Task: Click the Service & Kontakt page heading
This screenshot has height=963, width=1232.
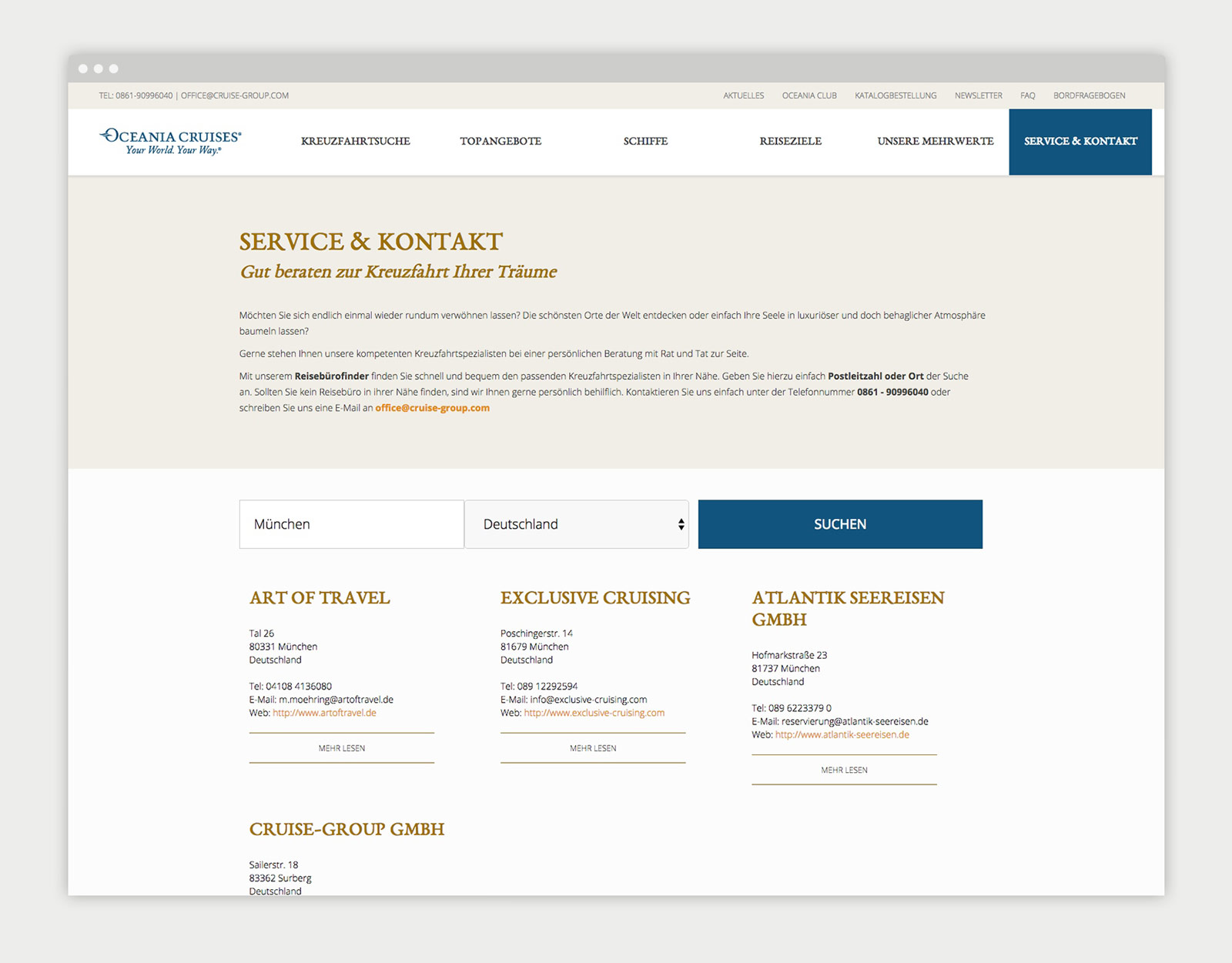Action: pyautogui.click(x=370, y=242)
